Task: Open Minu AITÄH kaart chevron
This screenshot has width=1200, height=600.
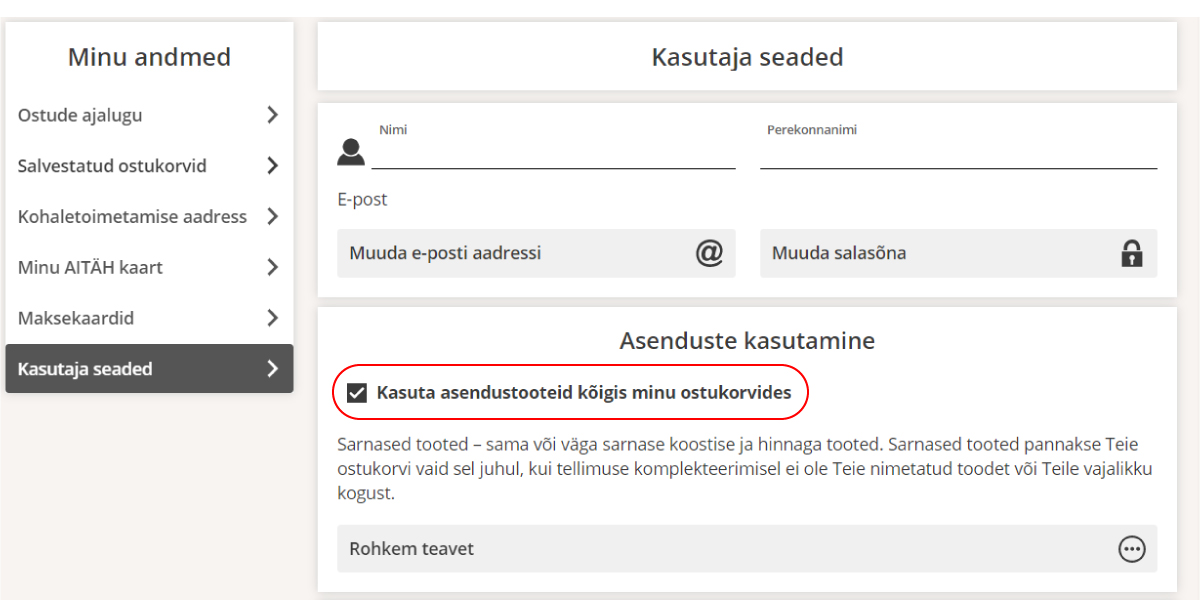Action: coord(272,267)
